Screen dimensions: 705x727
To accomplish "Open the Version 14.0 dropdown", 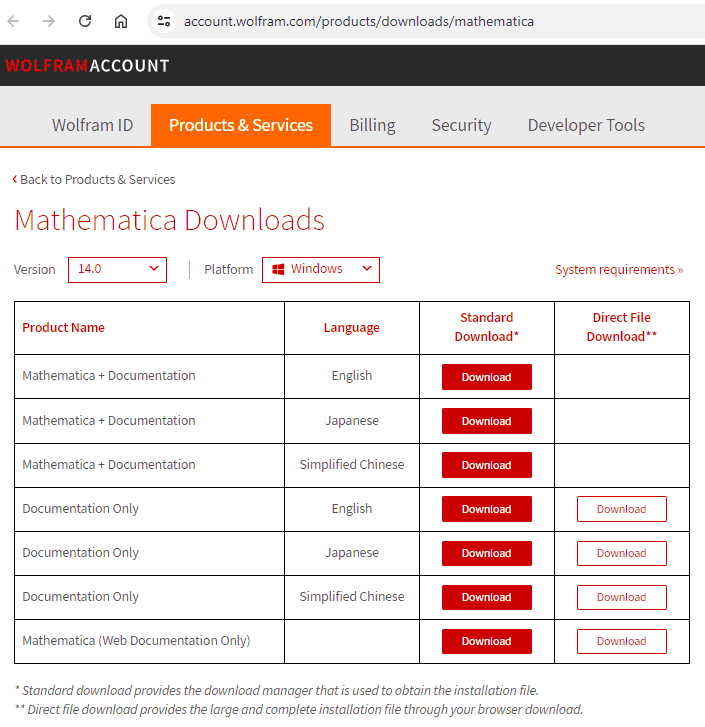I will pos(117,270).
